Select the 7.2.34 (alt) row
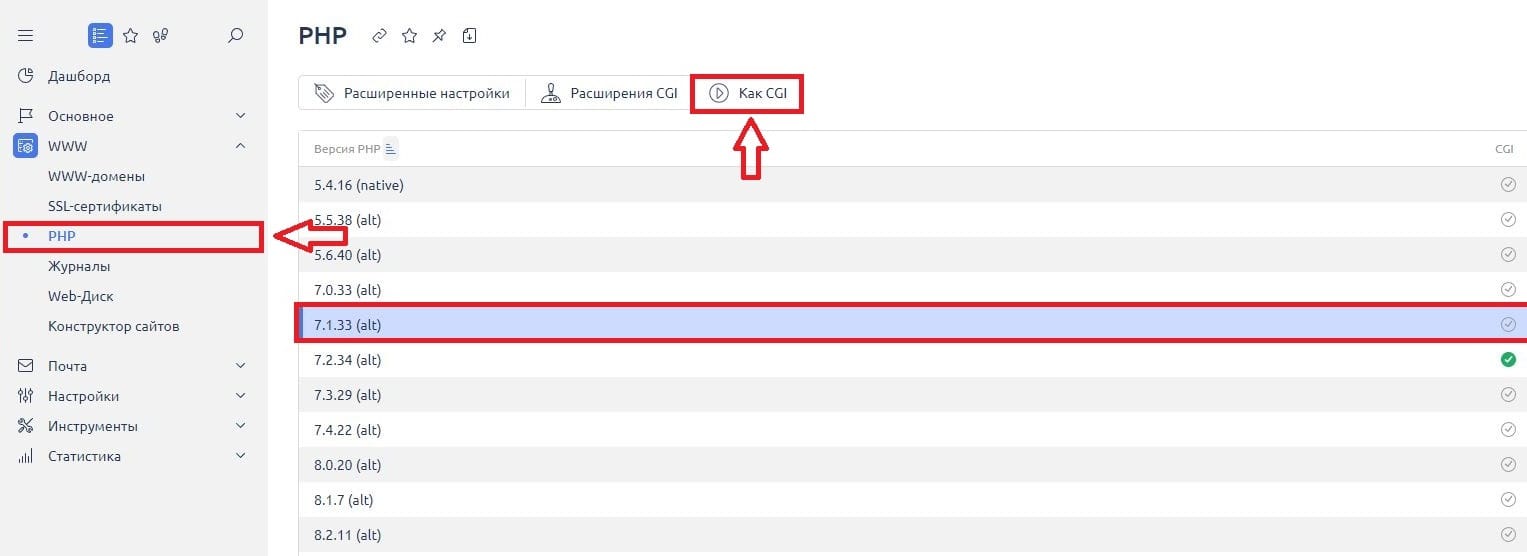The image size is (1527, 556). (912, 360)
